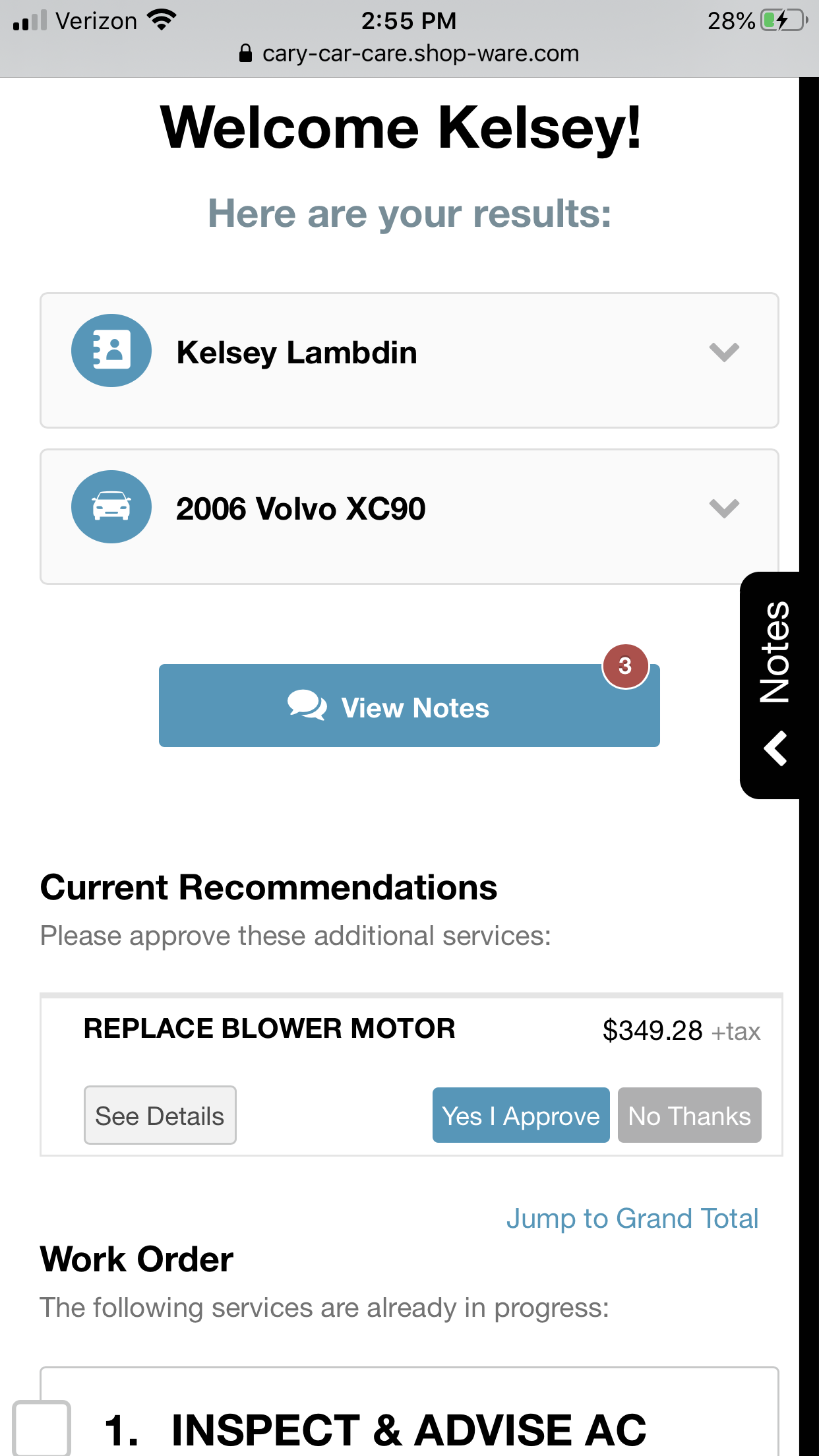Expand the 2006 Volvo XC90 card

723,508
